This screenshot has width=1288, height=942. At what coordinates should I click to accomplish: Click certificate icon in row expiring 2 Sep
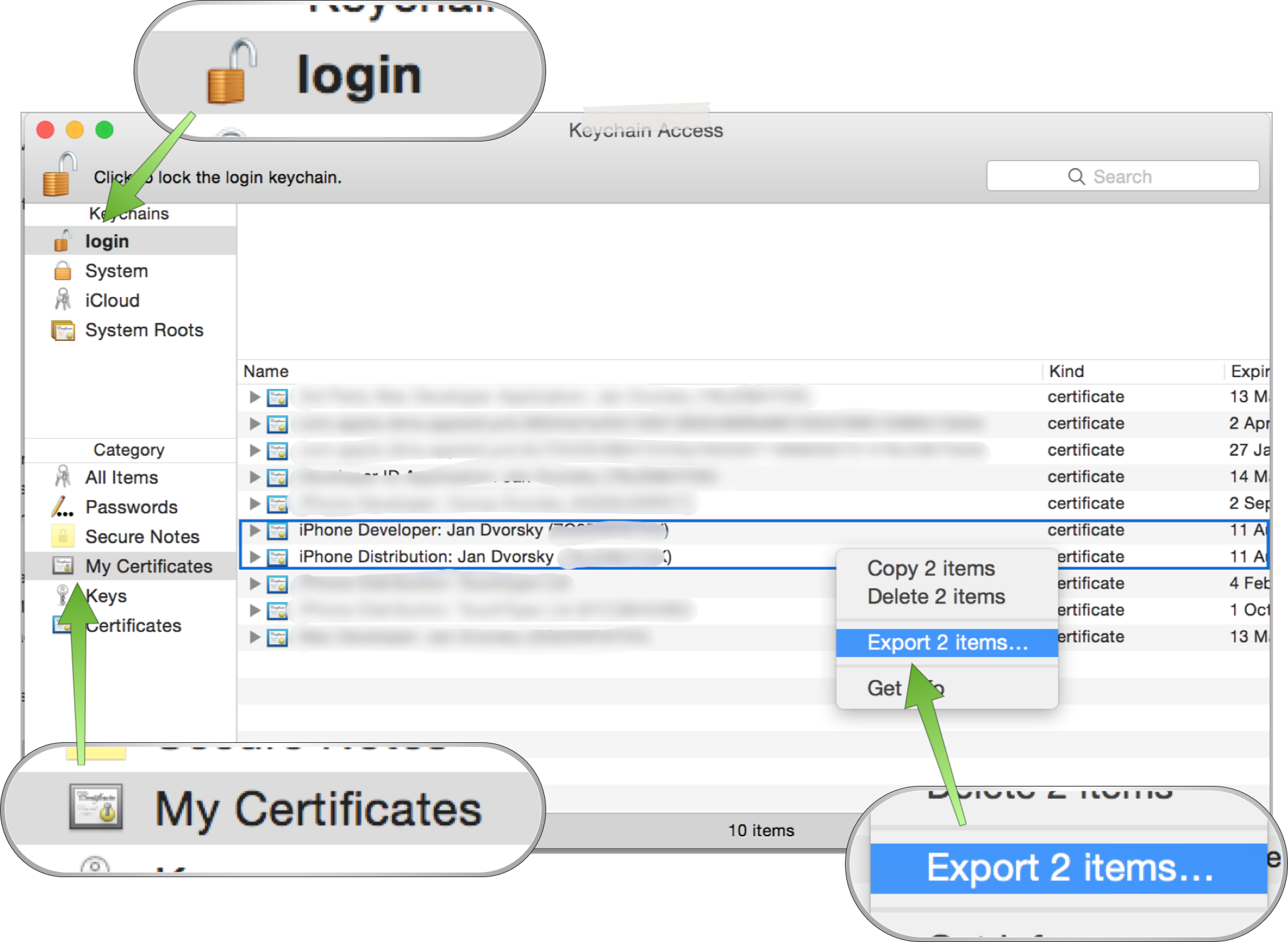(x=277, y=504)
